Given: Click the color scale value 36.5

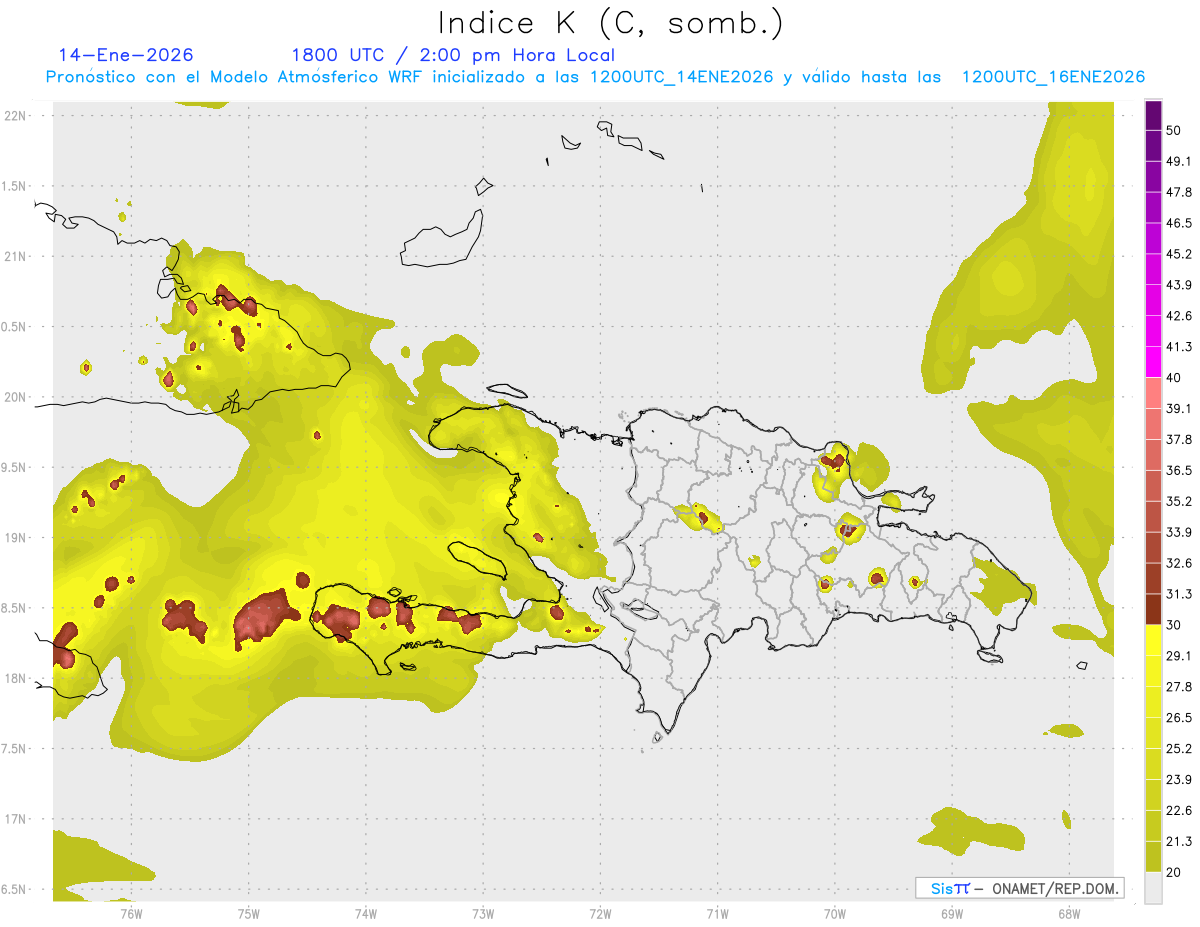Looking at the screenshot, I should pyautogui.click(x=1179, y=471).
